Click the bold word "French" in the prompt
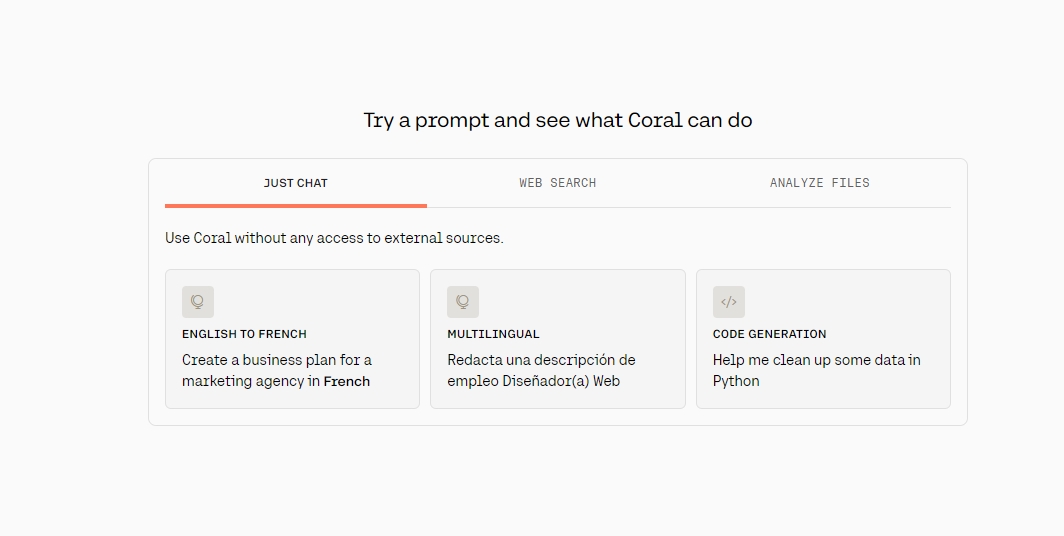 (x=347, y=381)
